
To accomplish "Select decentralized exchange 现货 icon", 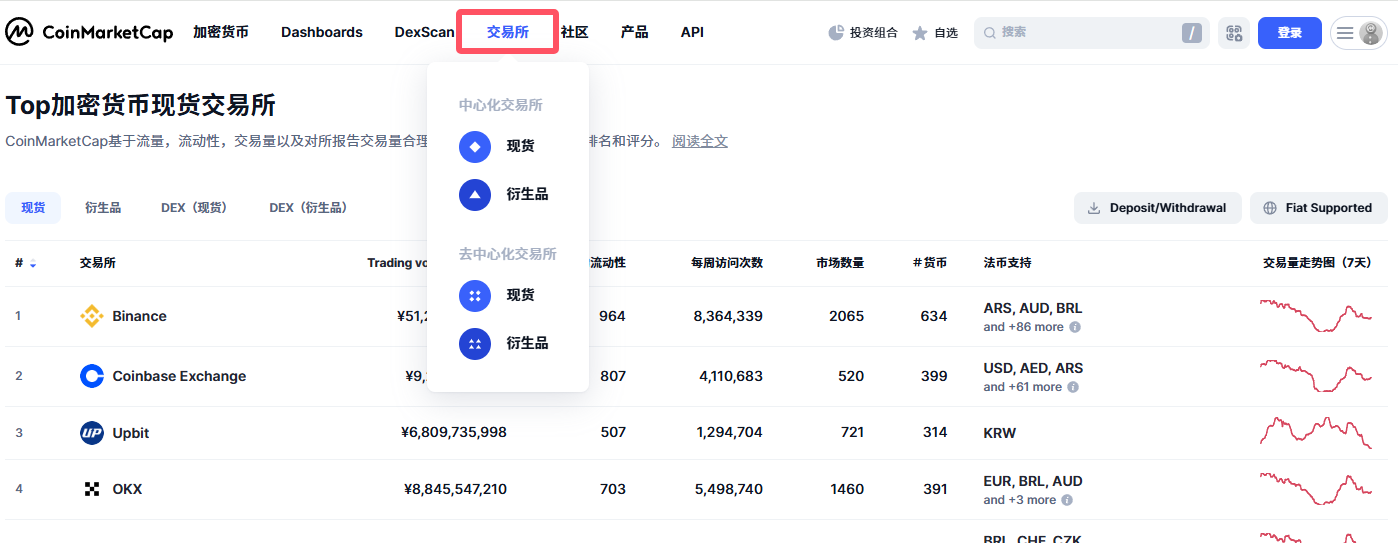I will [x=475, y=295].
